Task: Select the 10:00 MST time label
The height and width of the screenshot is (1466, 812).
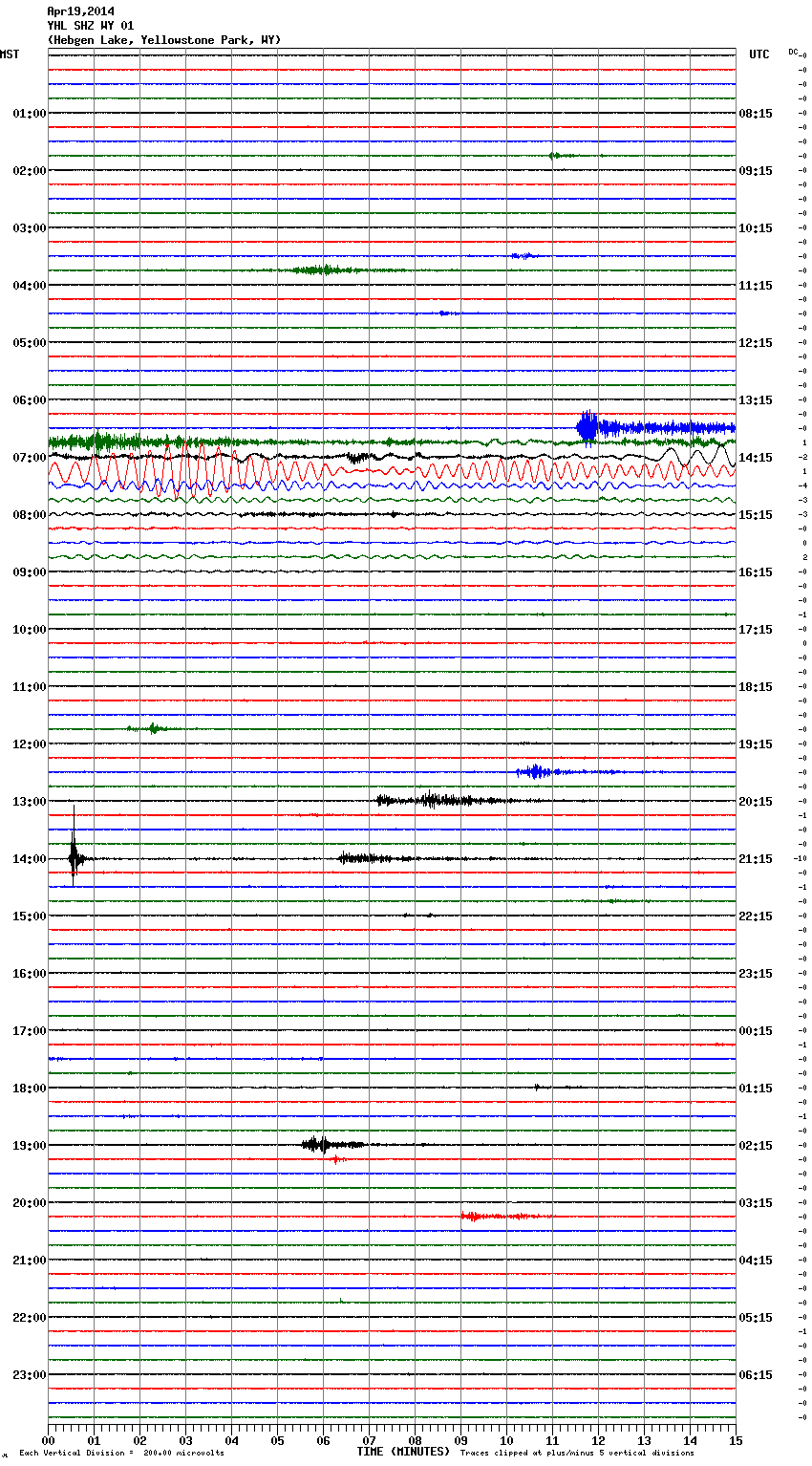Action: [x=29, y=630]
